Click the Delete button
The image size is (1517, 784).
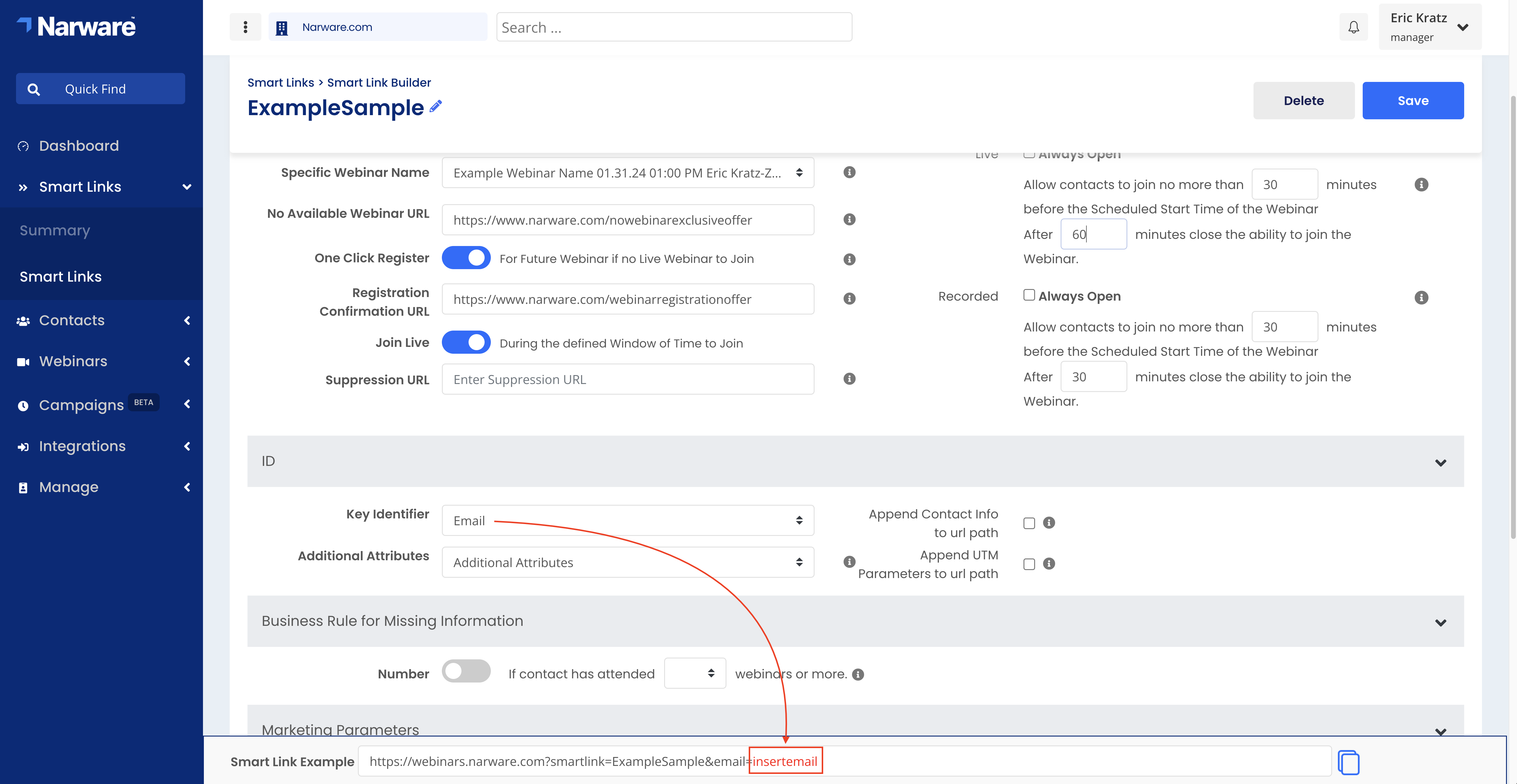tap(1303, 101)
